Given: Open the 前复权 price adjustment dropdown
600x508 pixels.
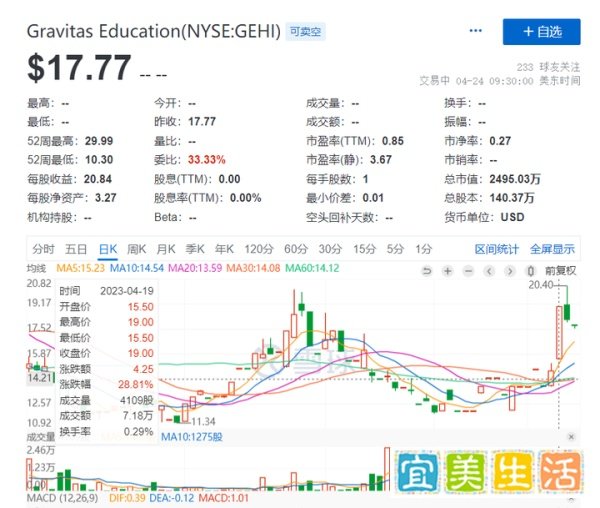Looking at the screenshot, I should [x=561, y=271].
